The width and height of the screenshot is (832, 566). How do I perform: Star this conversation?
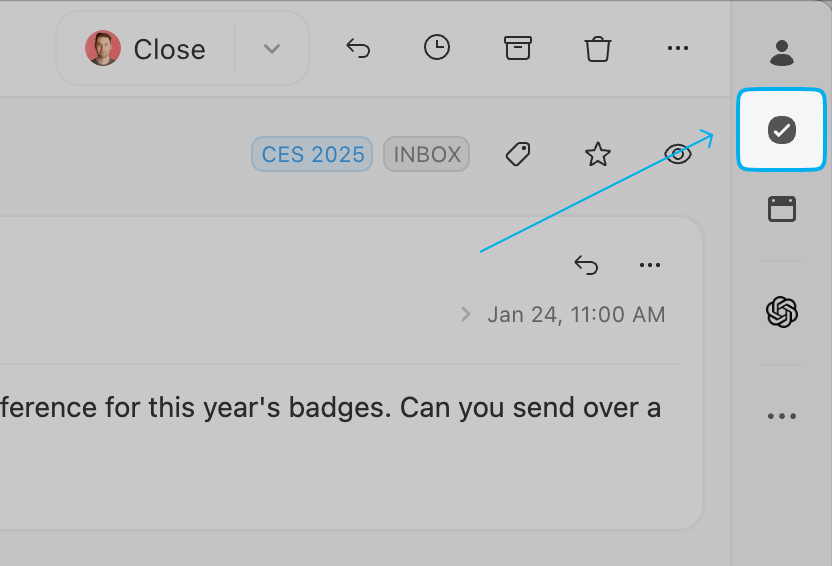click(x=597, y=154)
